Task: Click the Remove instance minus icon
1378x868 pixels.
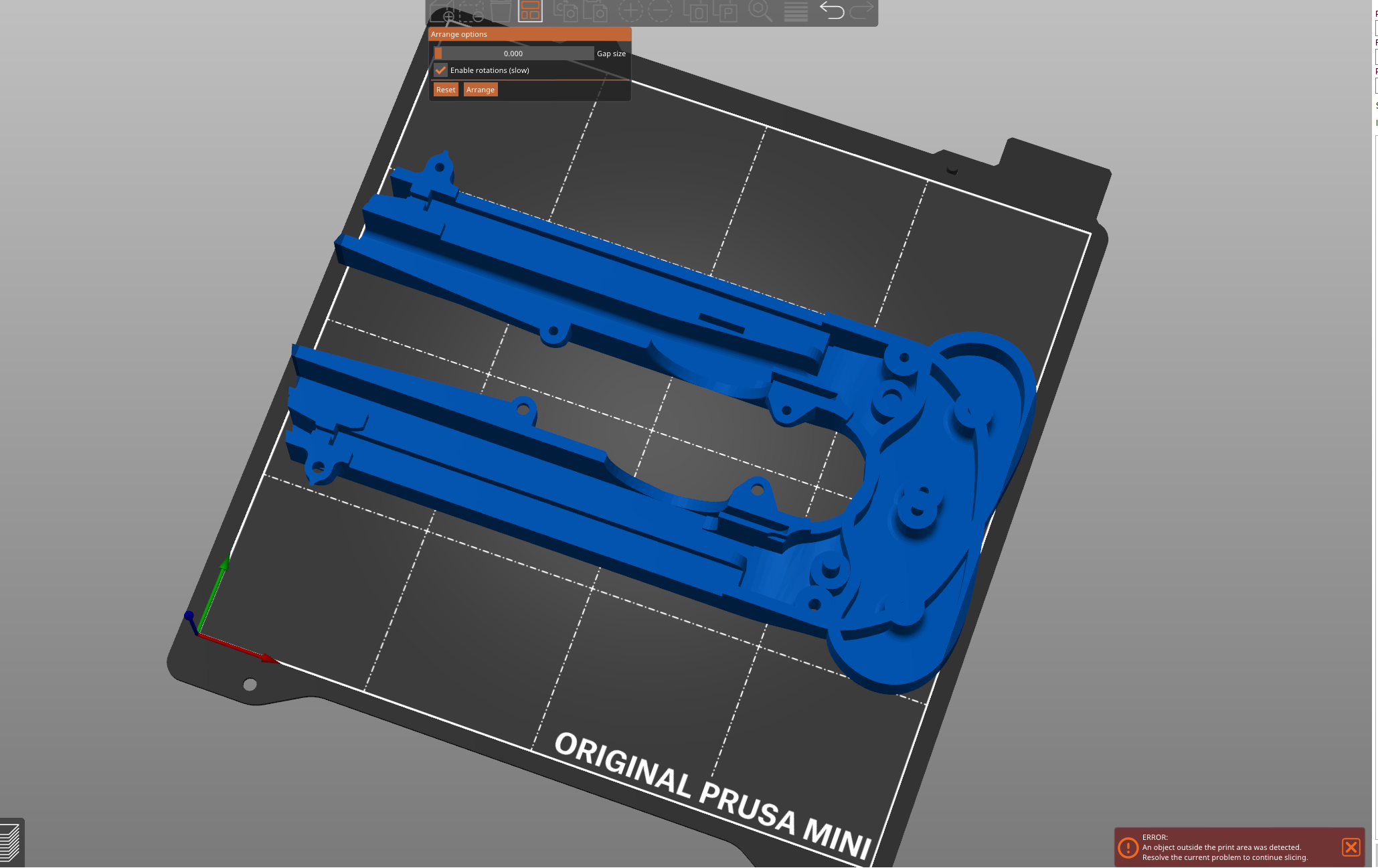Action: pos(660,10)
